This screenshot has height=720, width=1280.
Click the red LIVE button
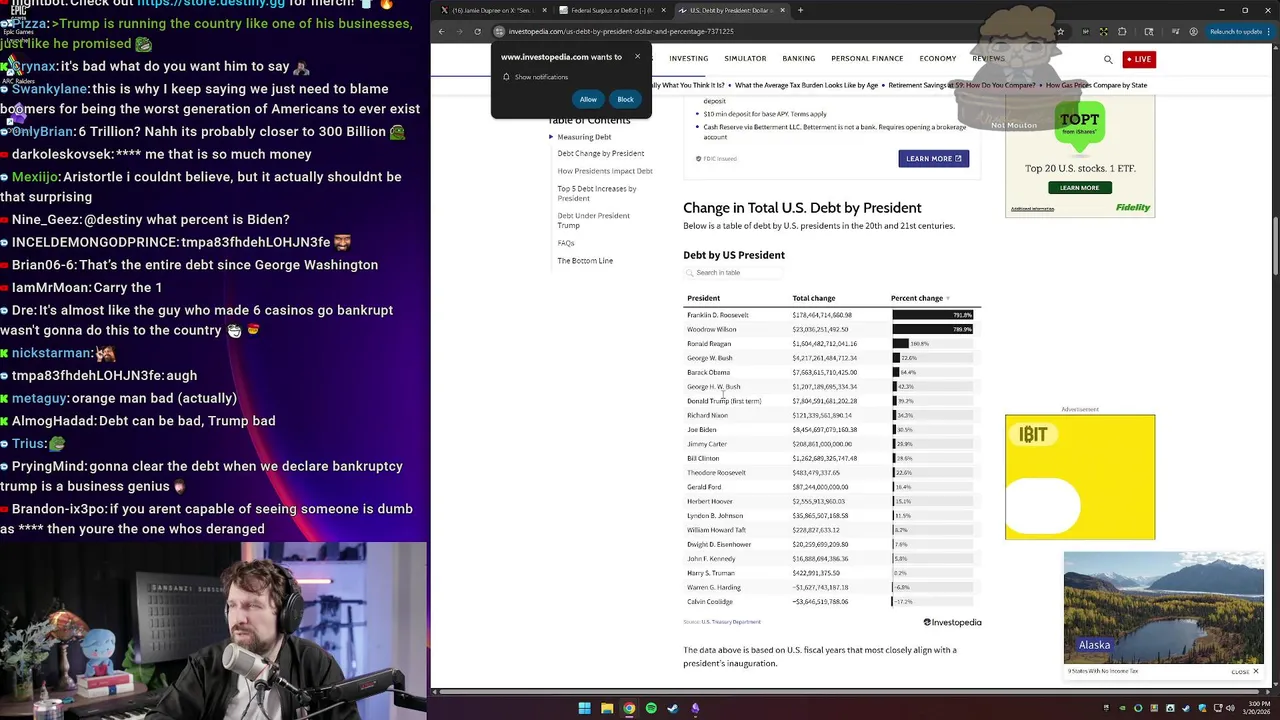1139,59
